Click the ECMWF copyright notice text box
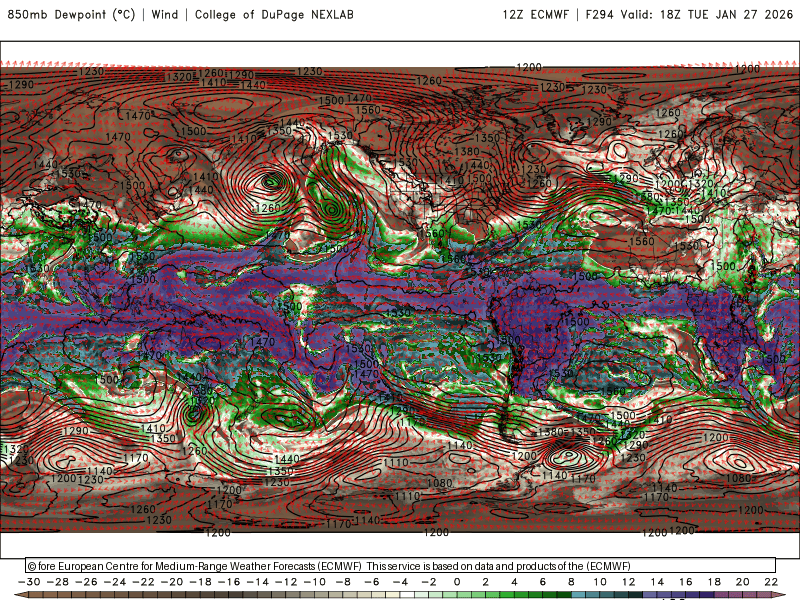Image resolution: width=800 pixels, height=600 pixels. [x=401, y=566]
